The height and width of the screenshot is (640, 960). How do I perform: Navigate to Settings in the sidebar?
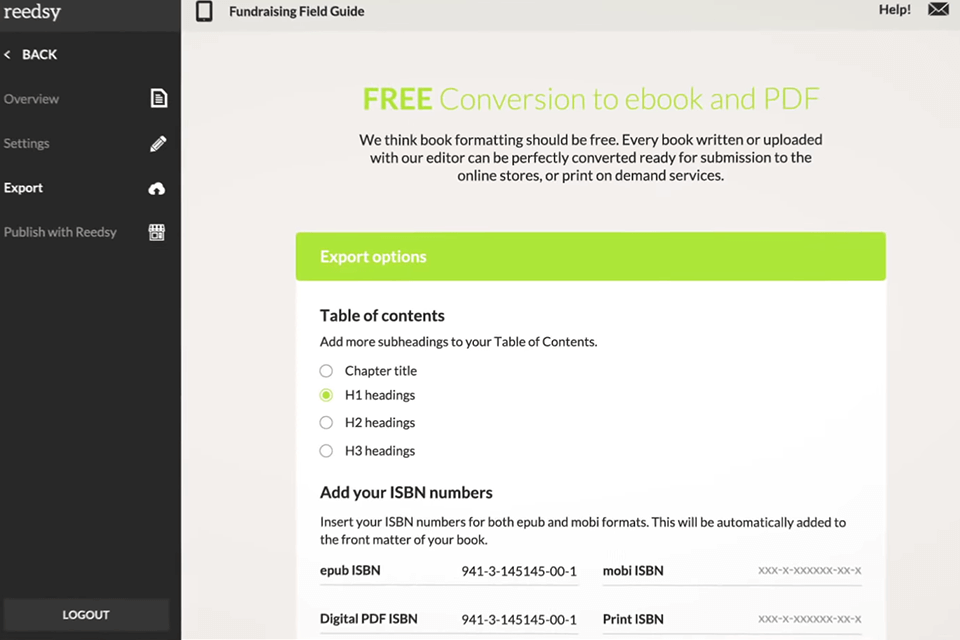(x=27, y=144)
